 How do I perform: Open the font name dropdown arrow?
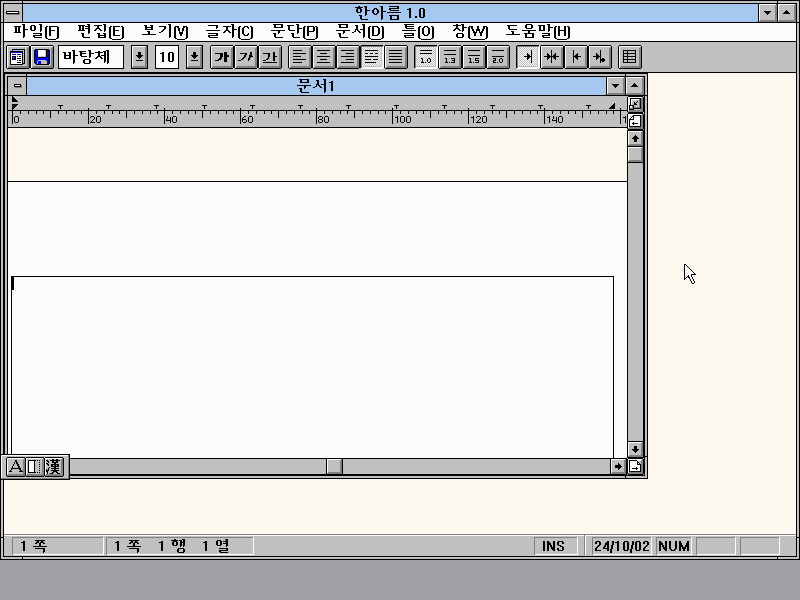[139, 57]
